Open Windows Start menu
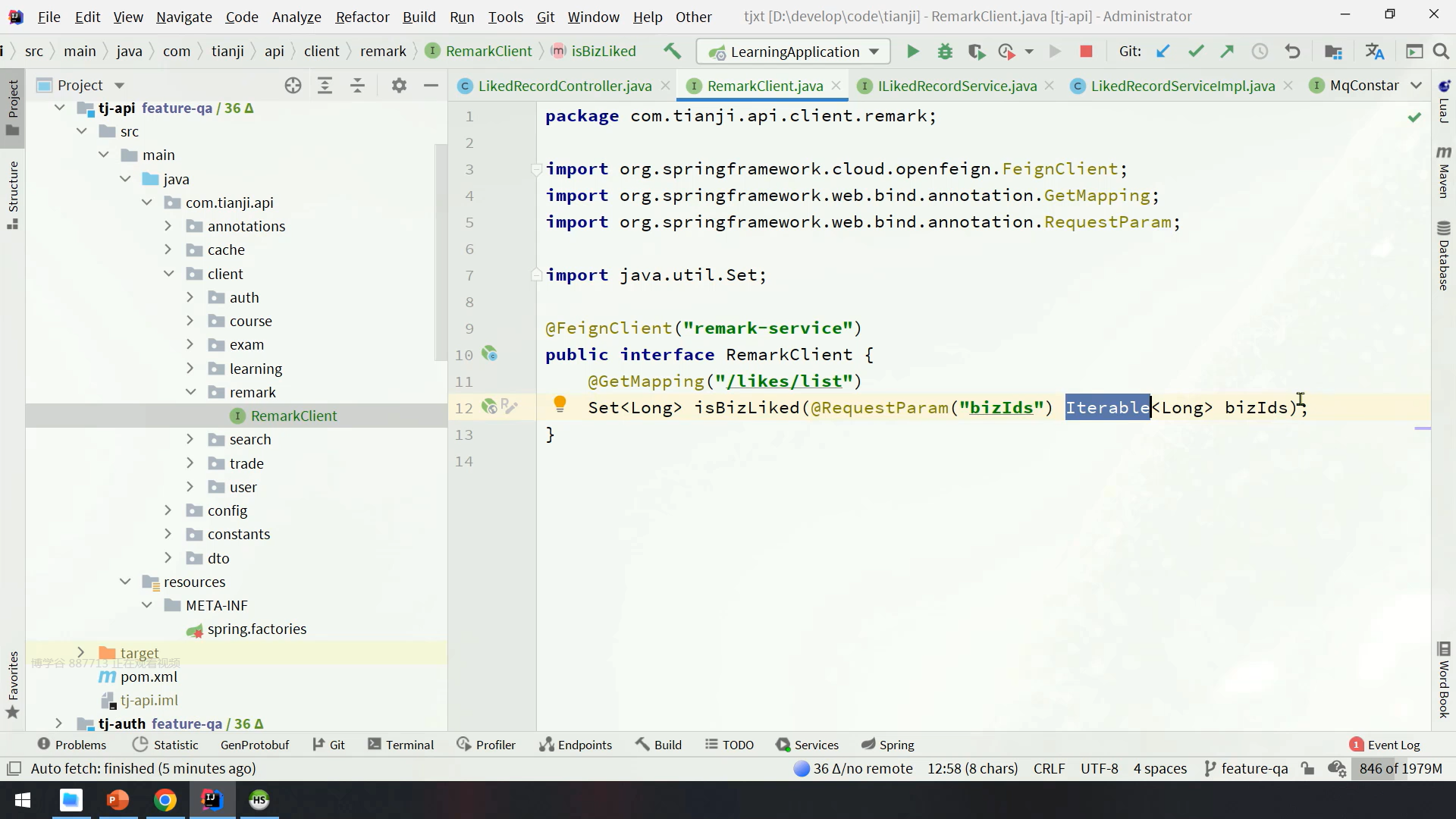1456x819 pixels. pos(23,800)
